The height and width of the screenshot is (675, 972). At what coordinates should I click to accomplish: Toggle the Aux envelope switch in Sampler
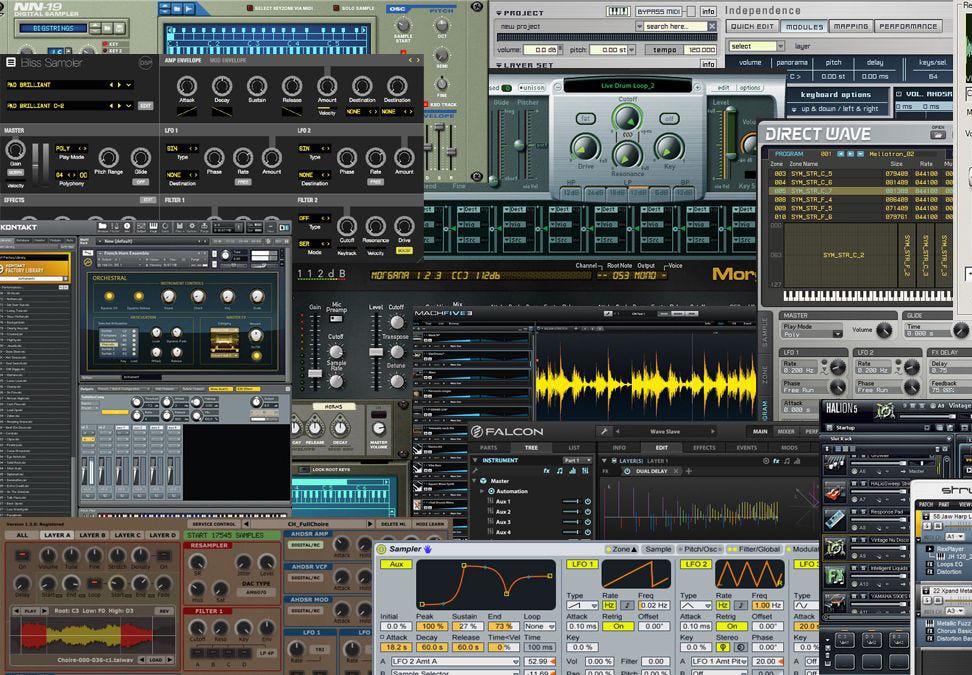(397, 564)
